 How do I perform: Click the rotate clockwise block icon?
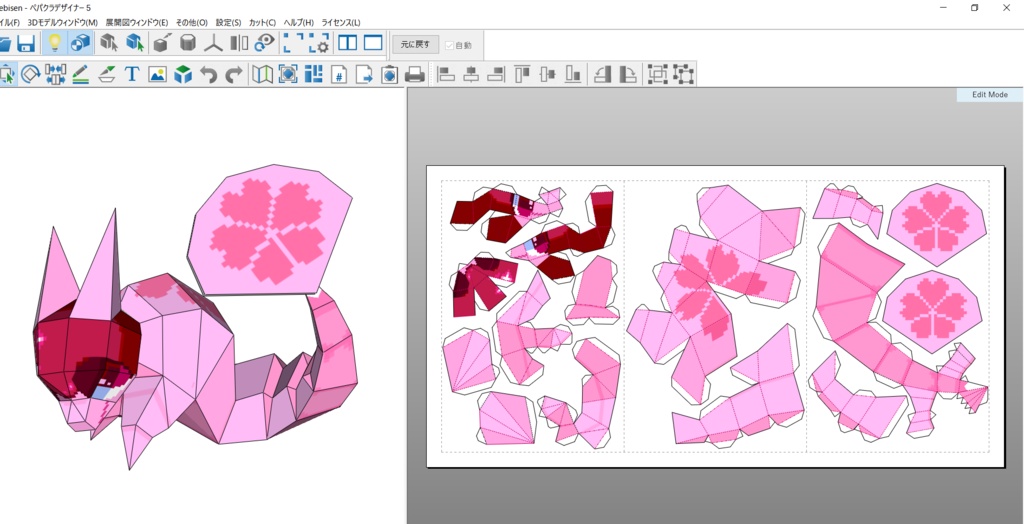(627, 74)
